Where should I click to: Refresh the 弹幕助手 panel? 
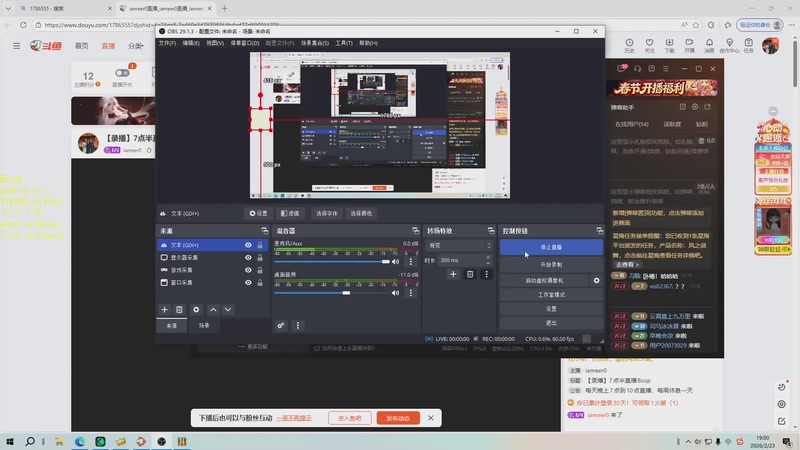tap(707, 107)
